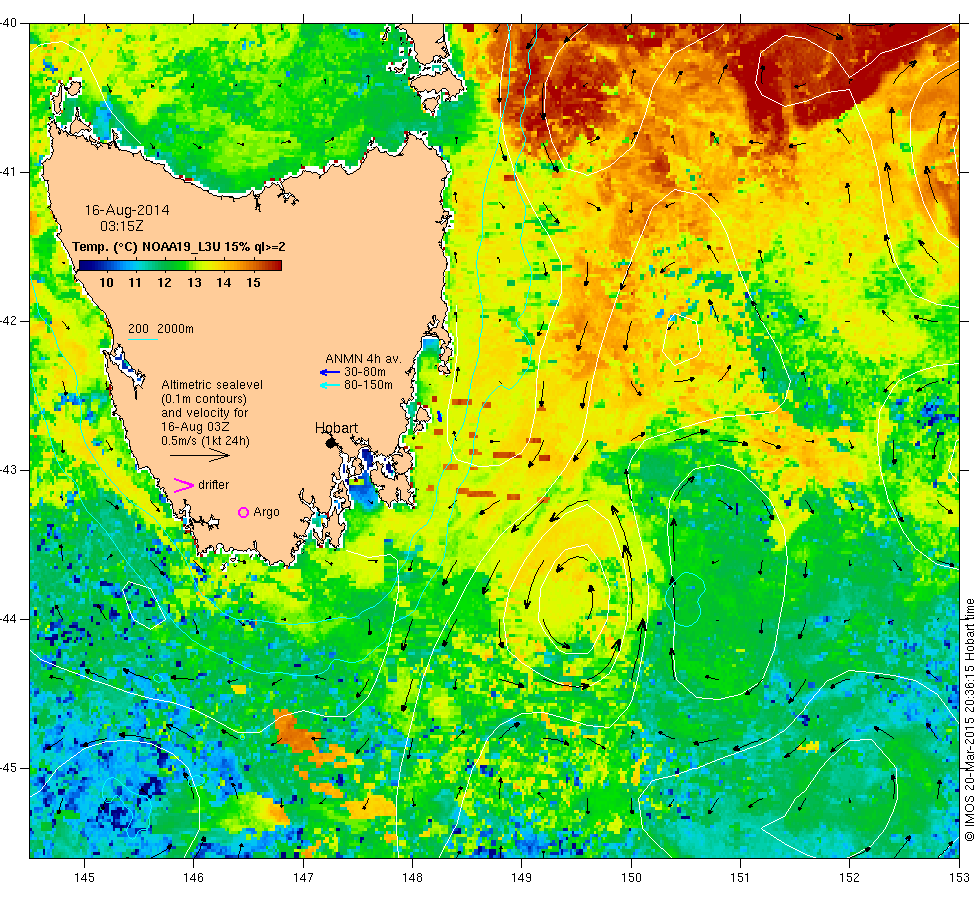The image size is (980, 900).
Task: Click longitude axis label 147
Action: pos(303,878)
